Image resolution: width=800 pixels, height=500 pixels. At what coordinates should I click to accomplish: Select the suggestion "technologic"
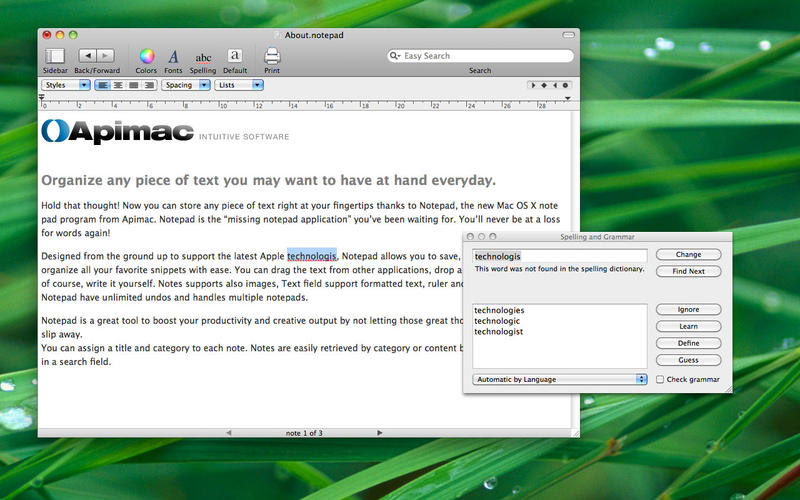pos(497,321)
